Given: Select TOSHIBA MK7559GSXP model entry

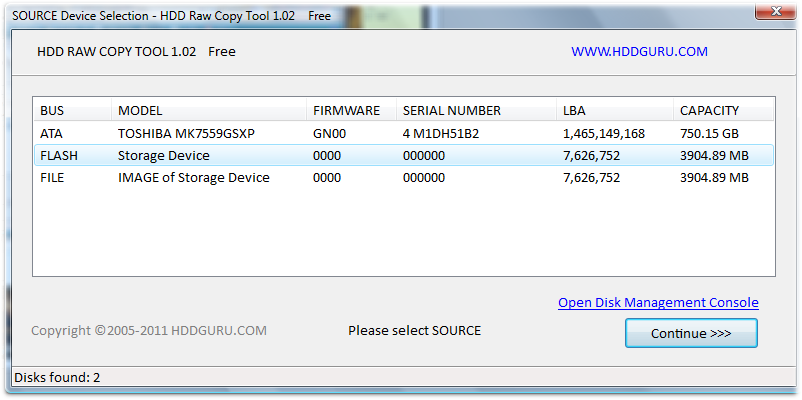Looking at the screenshot, I should pyautogui.click(x=186, y=134).
